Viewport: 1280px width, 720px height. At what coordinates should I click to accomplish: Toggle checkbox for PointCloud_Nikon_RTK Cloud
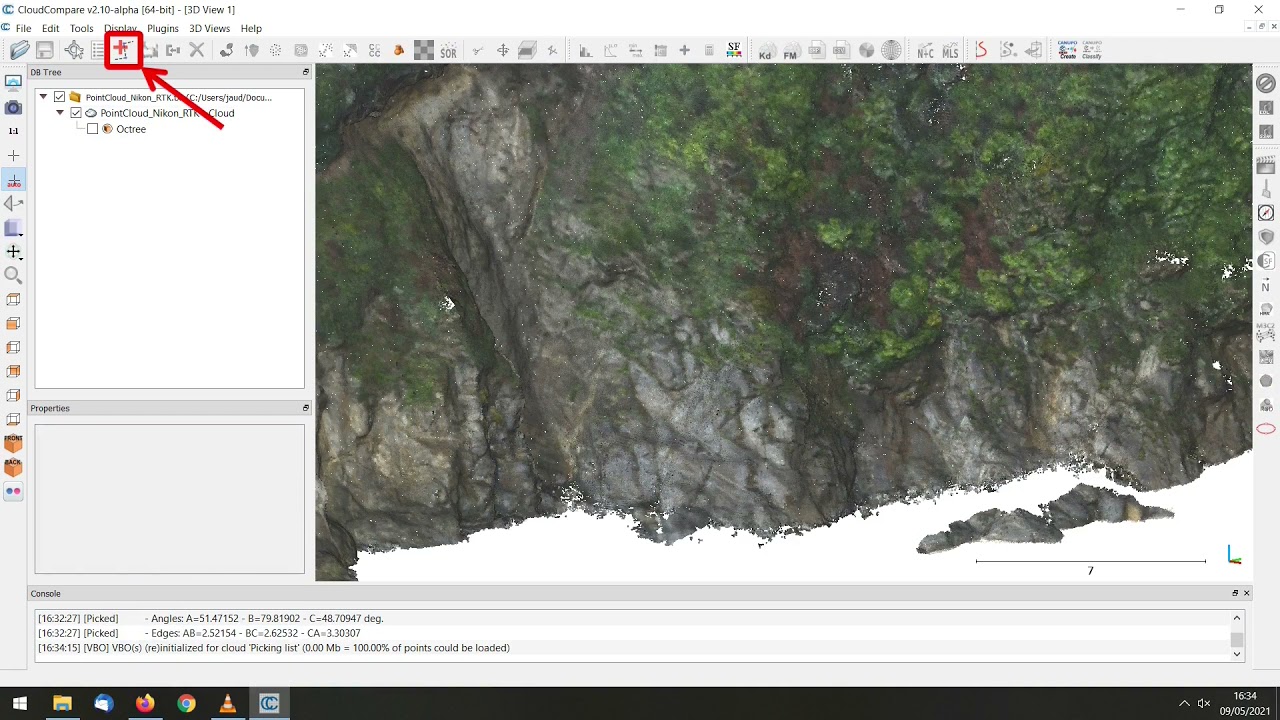coord(76,113)
